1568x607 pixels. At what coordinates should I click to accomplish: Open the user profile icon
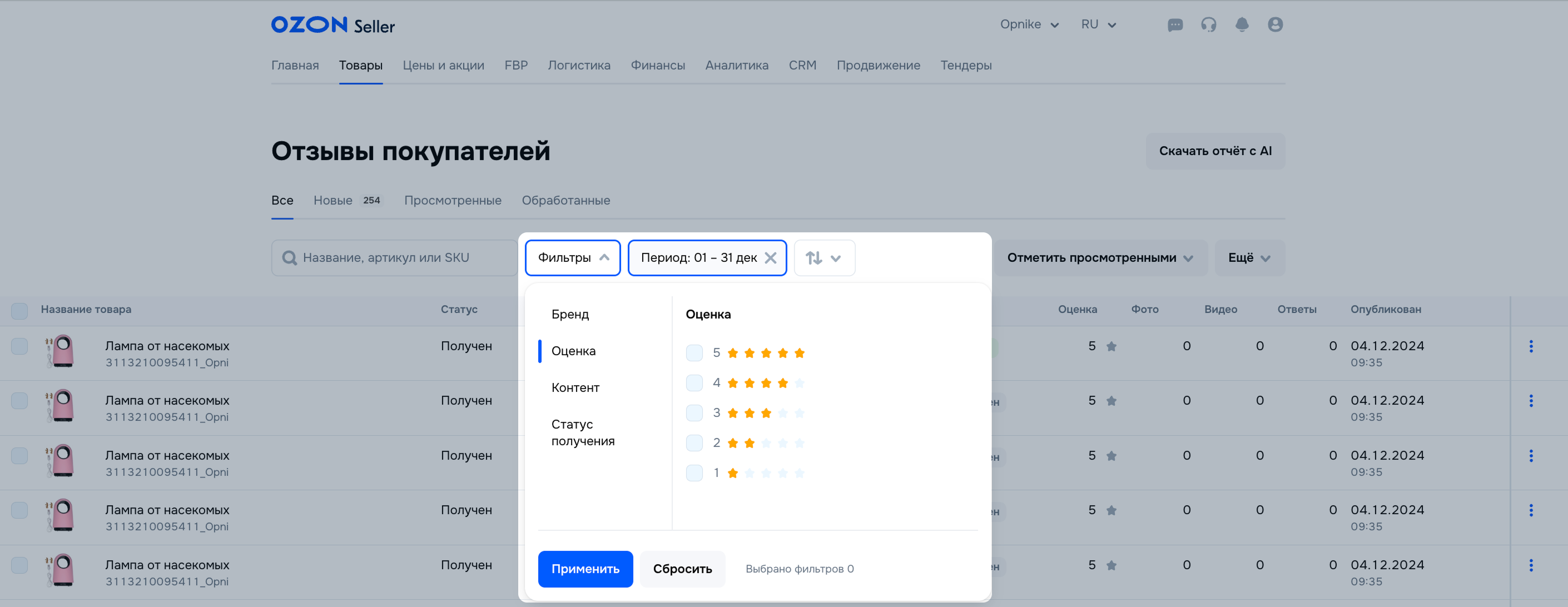point(1275,25)
